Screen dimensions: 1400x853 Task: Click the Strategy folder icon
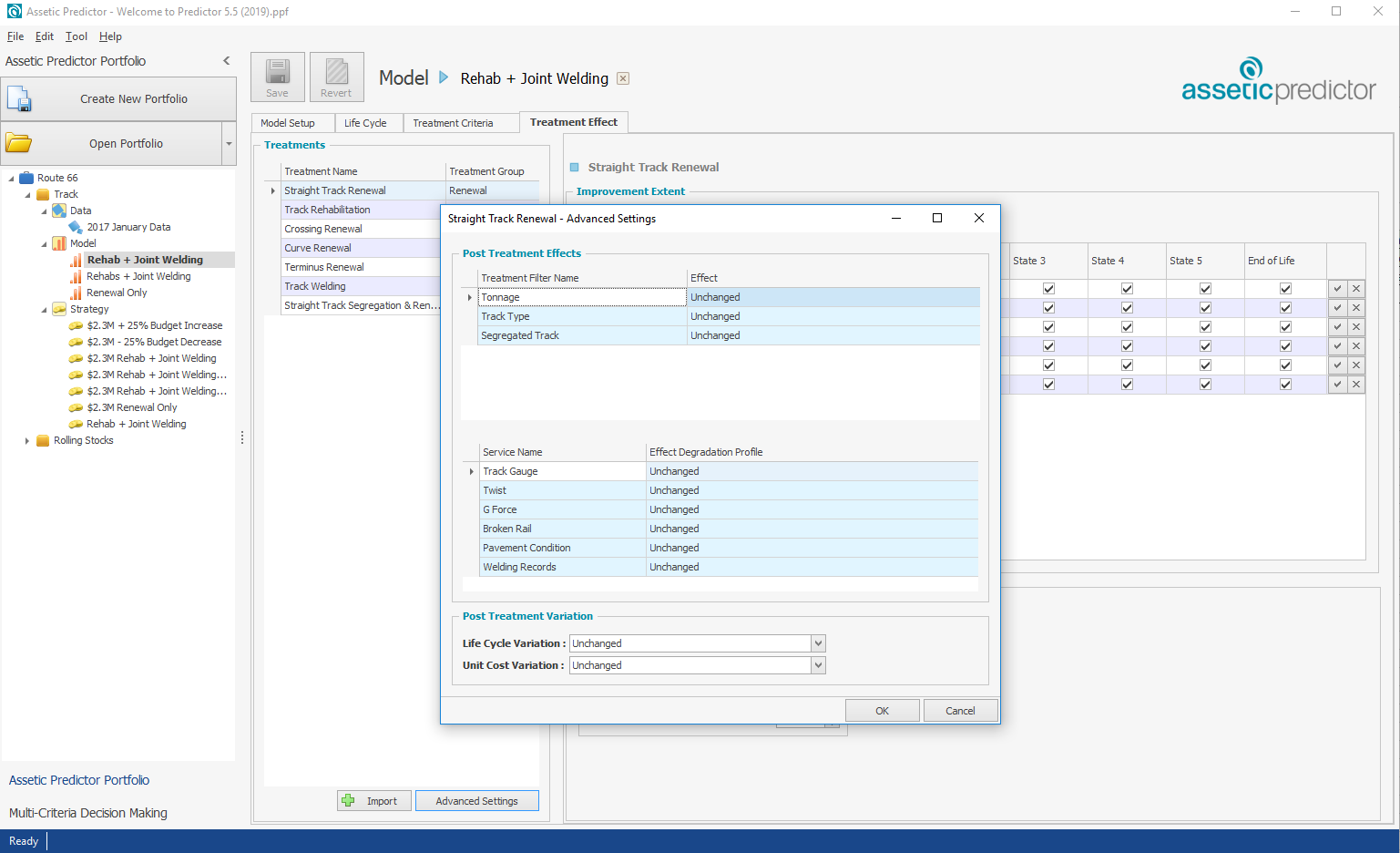(x=59, y=309)
